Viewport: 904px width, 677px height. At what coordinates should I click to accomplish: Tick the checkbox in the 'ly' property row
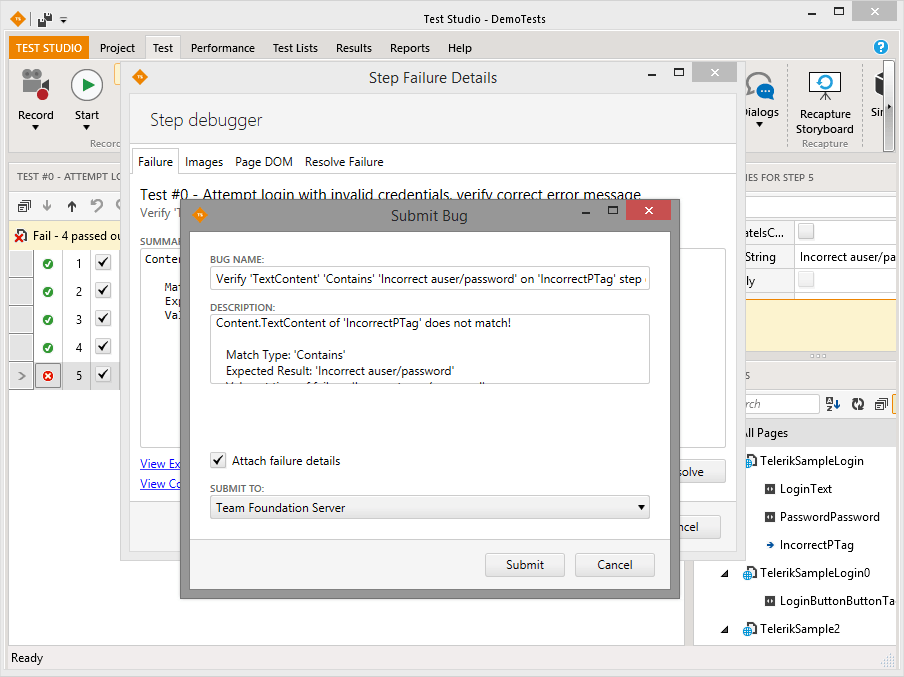coord(806,280)
